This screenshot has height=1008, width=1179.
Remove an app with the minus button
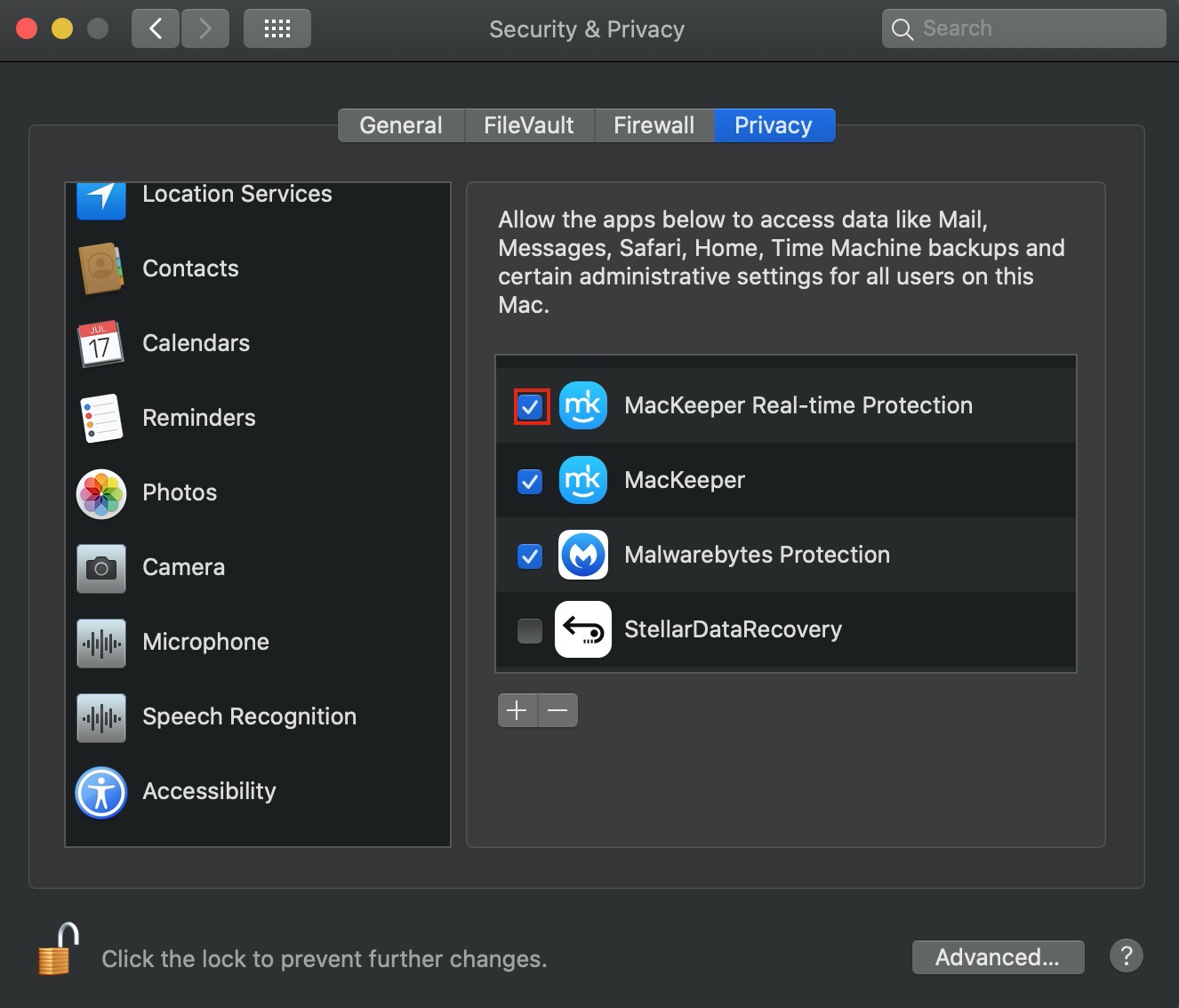558,710
